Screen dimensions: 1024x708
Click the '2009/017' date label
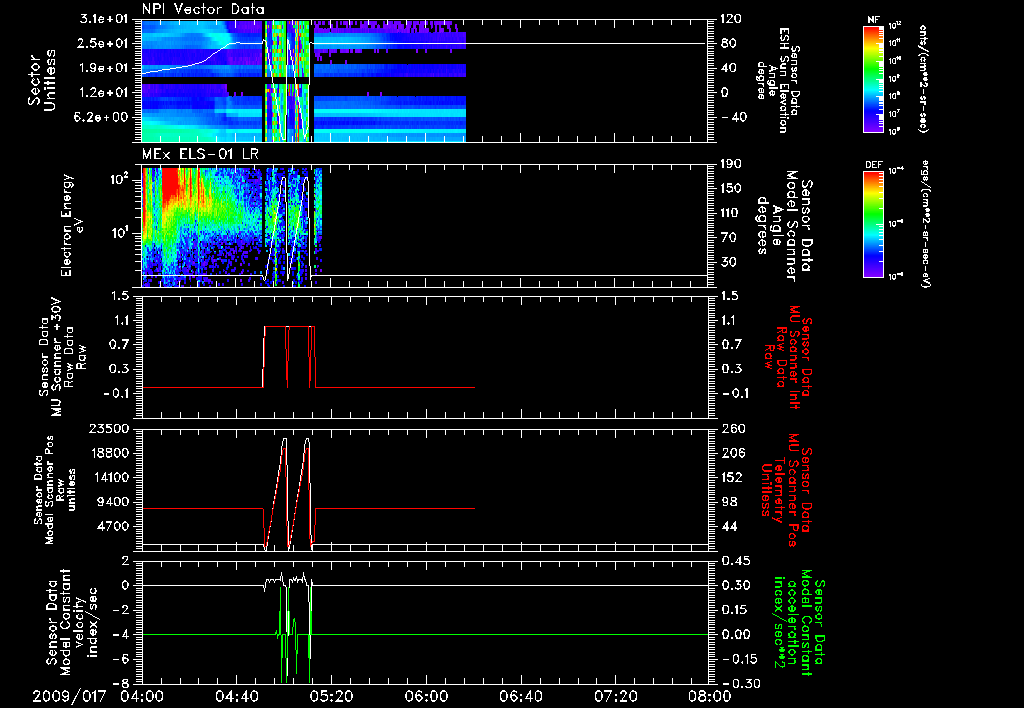pos(69,697)
